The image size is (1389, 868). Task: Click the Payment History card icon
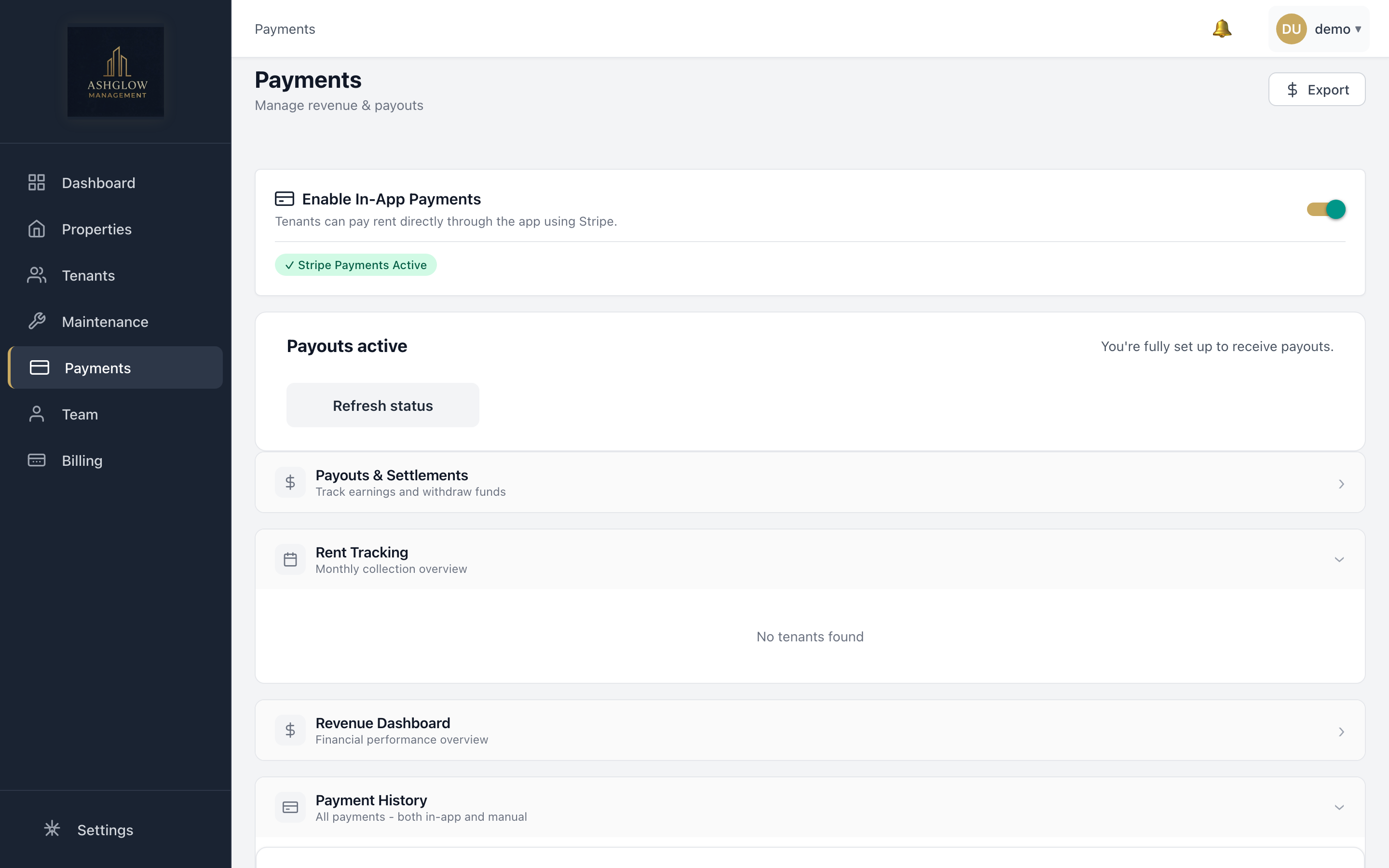pyautogui.click(x=290, y=807)
